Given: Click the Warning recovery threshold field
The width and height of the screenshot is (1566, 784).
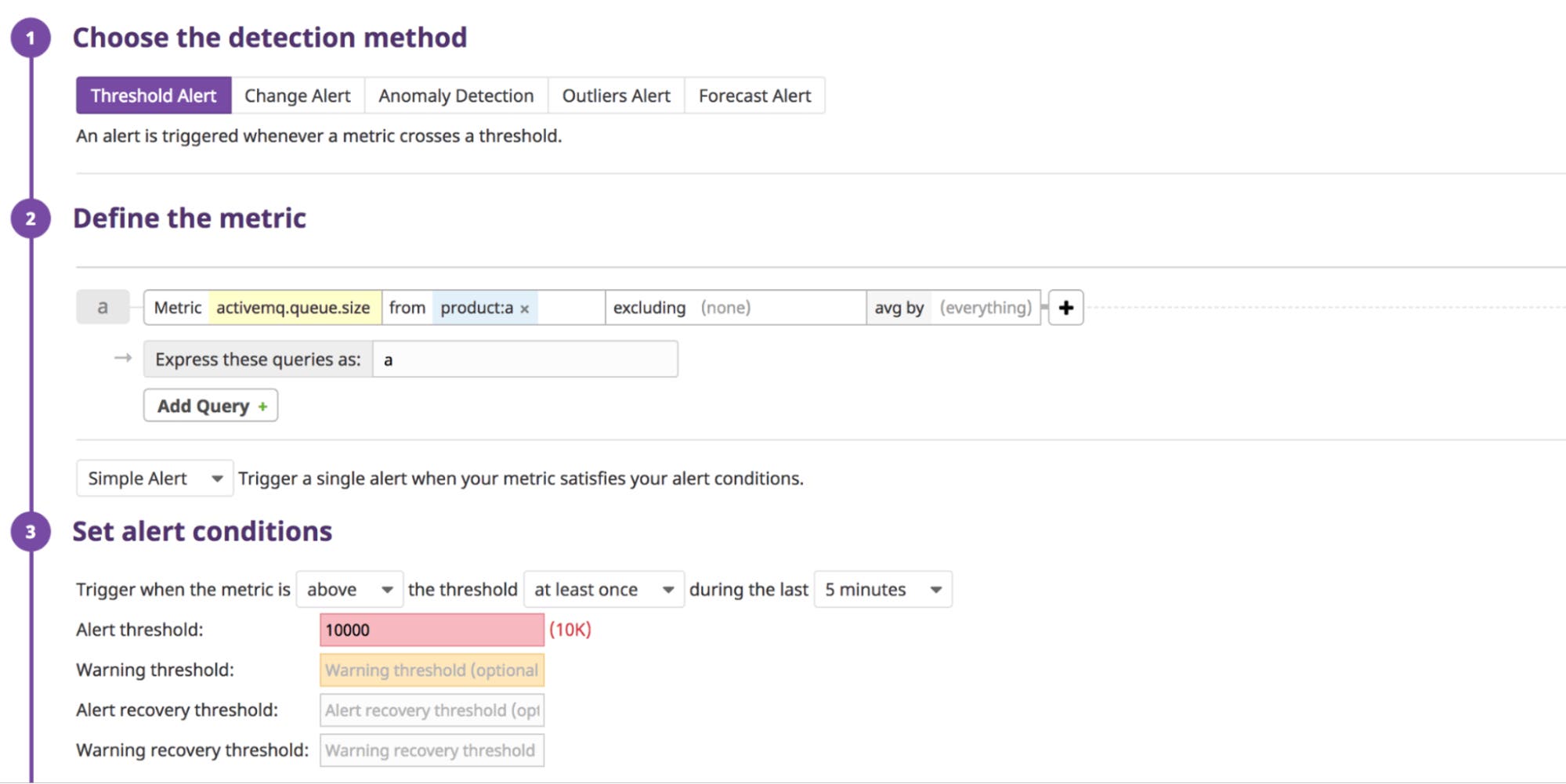Looking at the screenshot, I should click(431, 750).
